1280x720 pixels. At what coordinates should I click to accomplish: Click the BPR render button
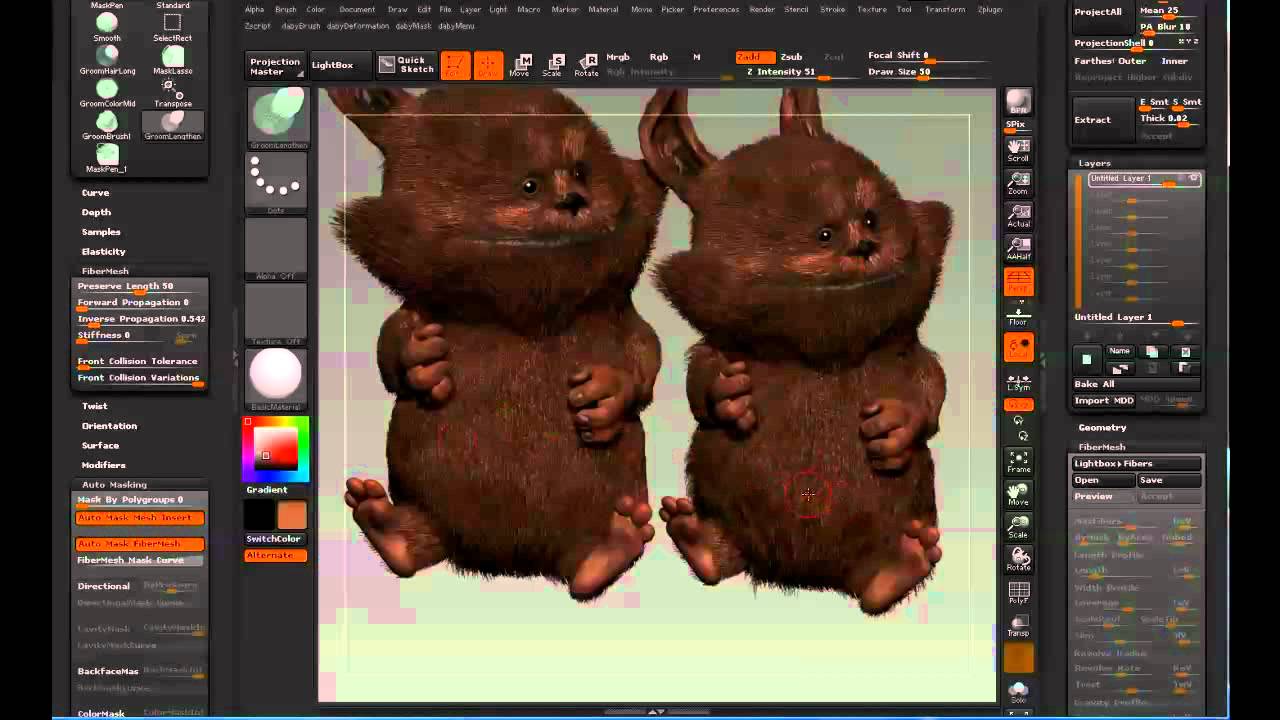tap(1018, 102)
